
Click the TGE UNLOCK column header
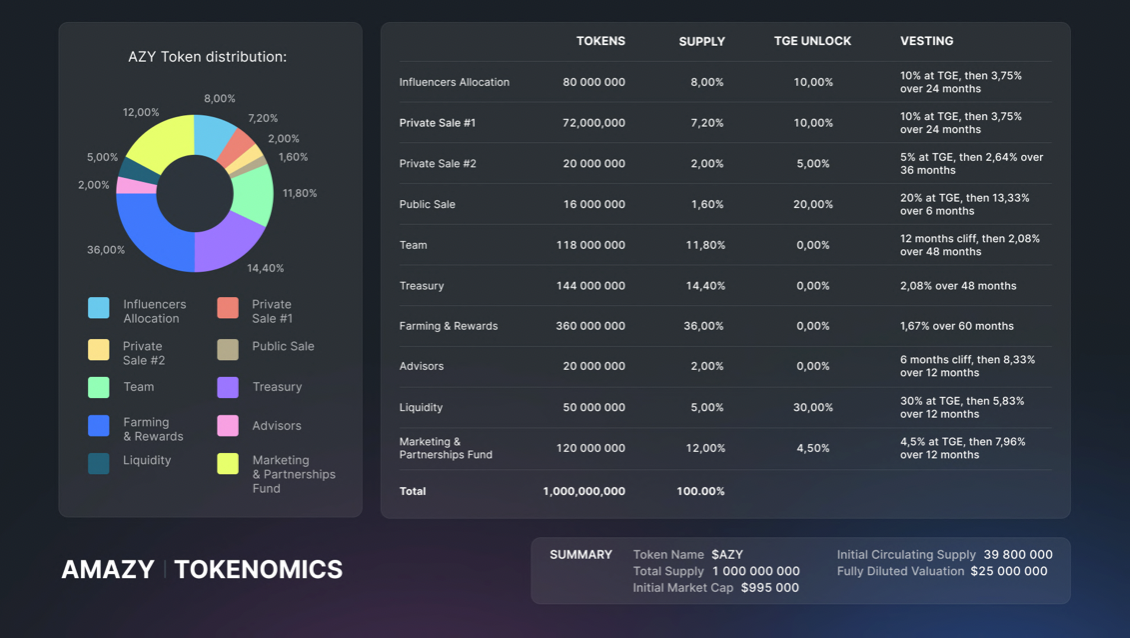812,41
